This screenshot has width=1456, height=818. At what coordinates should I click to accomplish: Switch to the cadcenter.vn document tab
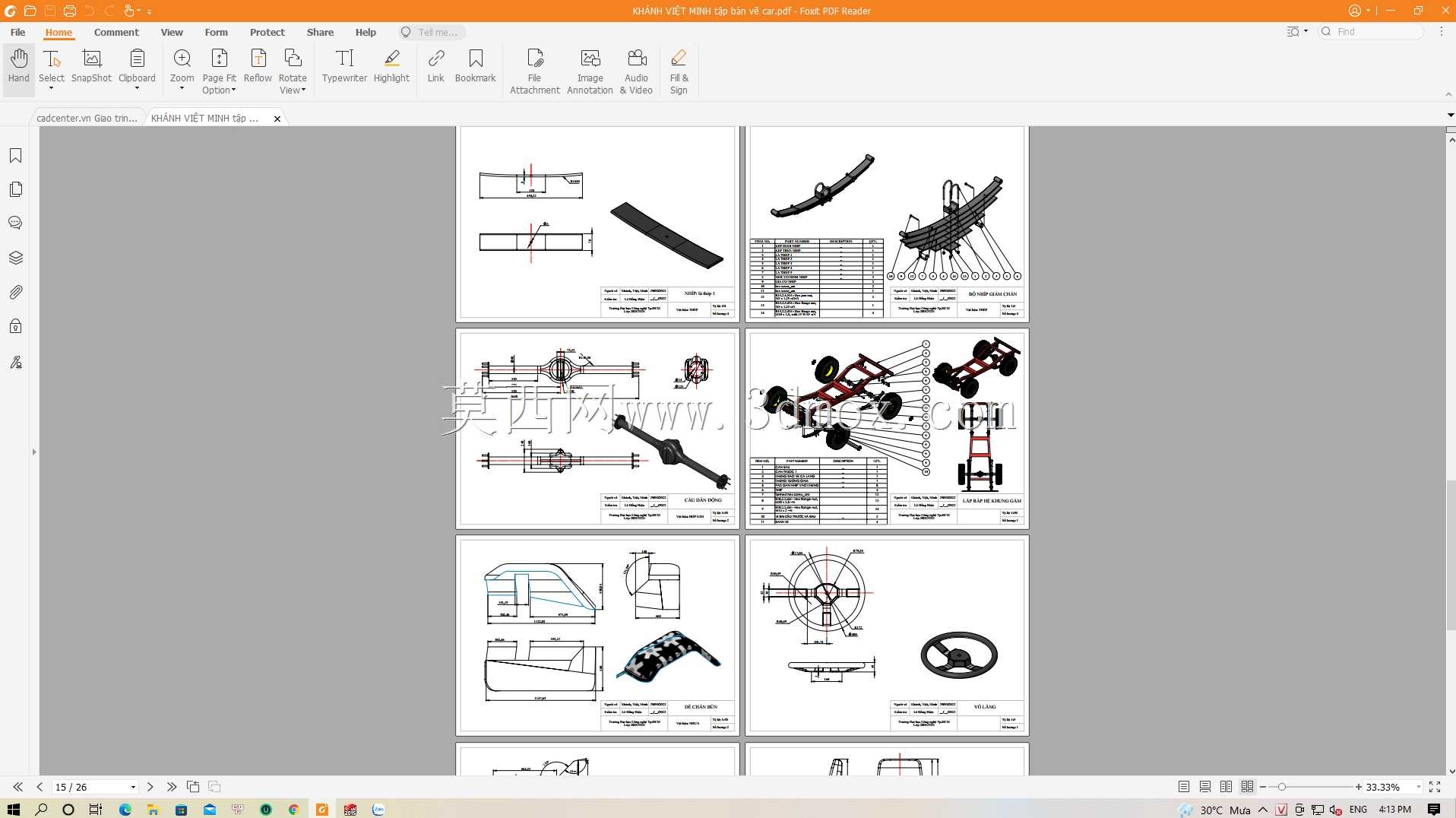(x=87, y=118)
